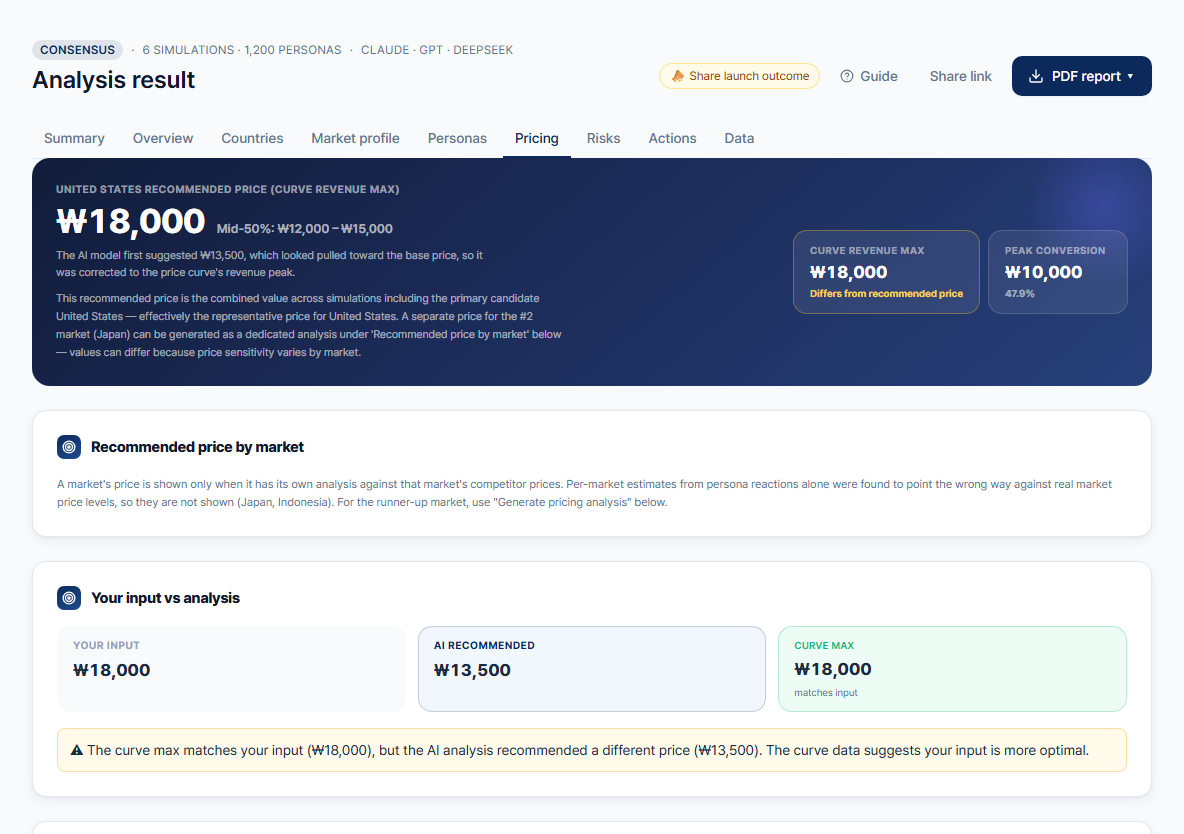The image size is (1184, 834).
Task: Click the paragraph starting "The AI model first suggested"
Action: (270, 264)
